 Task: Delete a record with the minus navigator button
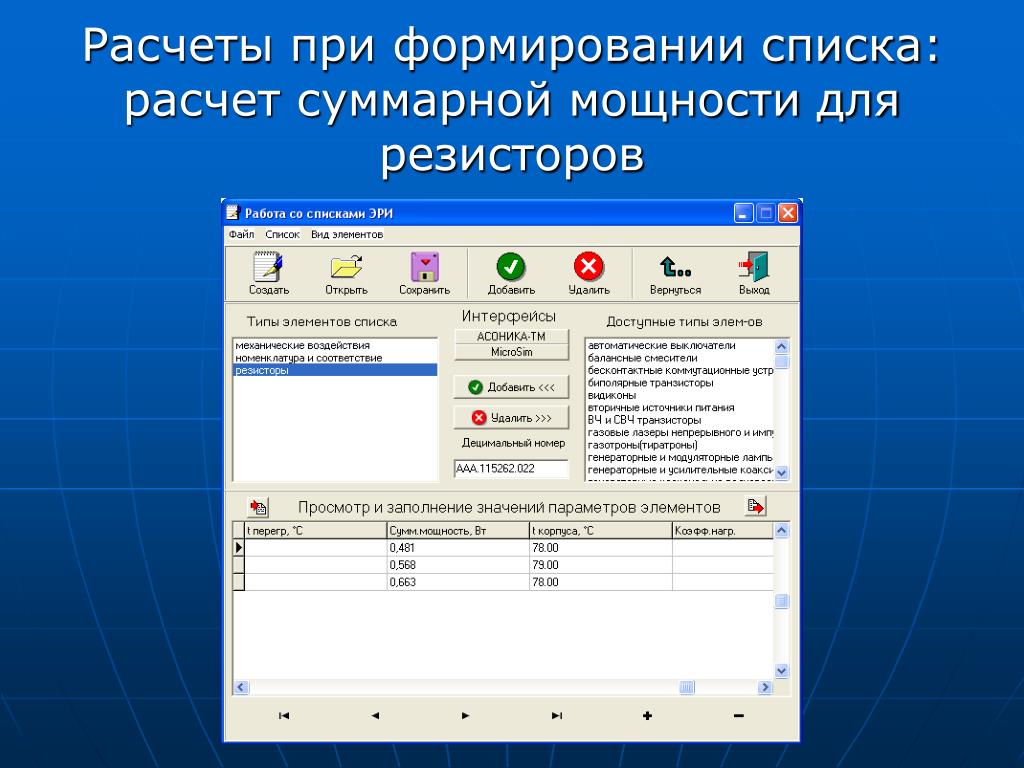click(x=739, y=716)
